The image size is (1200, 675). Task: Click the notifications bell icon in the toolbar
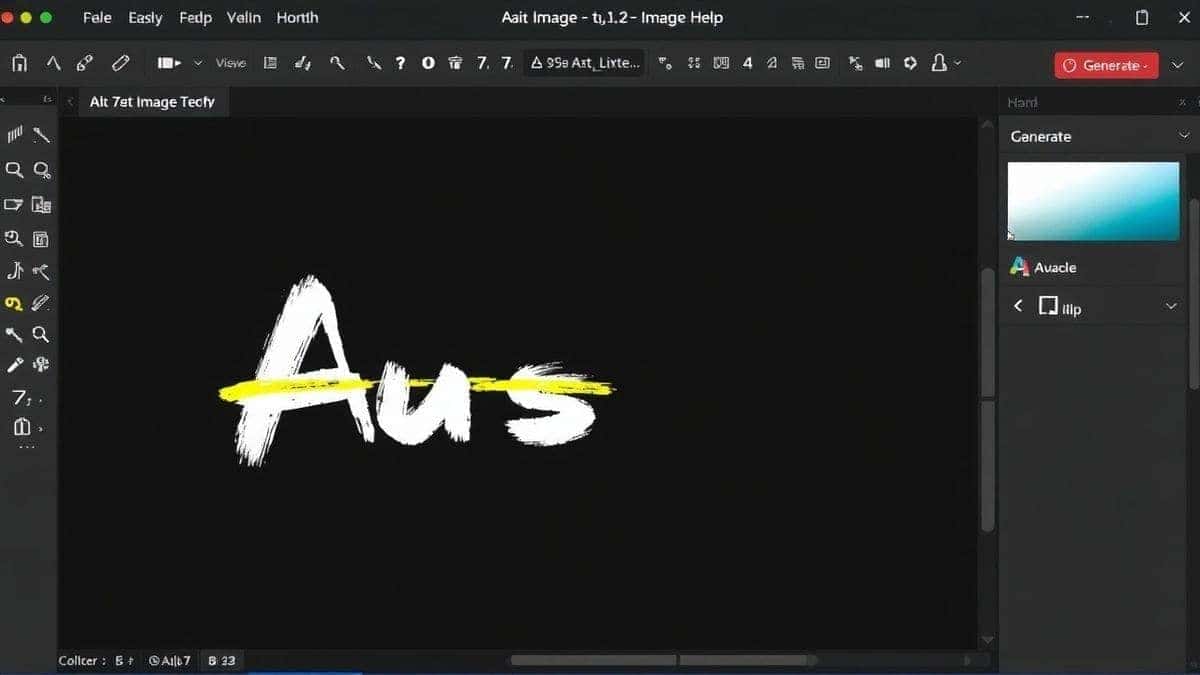(x=939, y=62)
